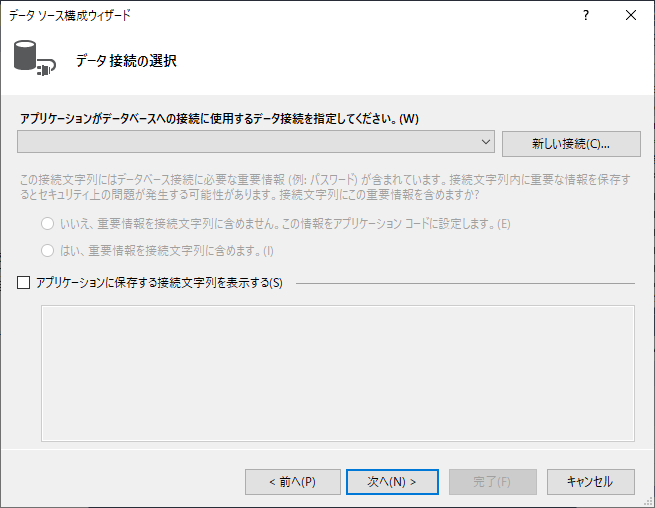This screenshot has height=508, width=655.
Task: Select the いいえ radio button option
Action: 48,224
